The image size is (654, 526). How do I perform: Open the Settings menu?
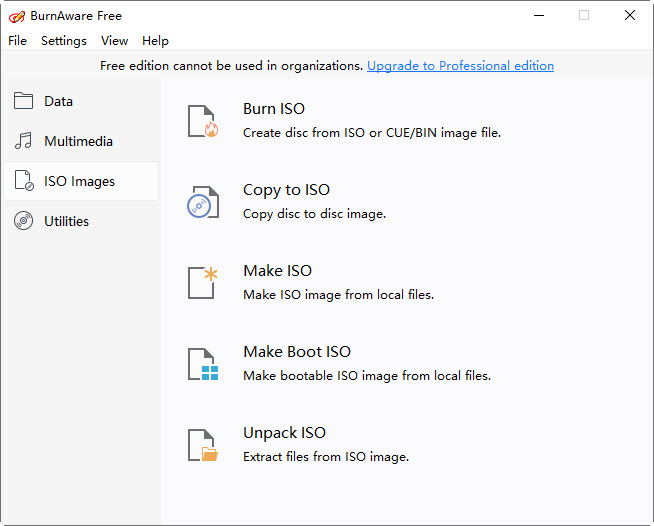pyautogui.click(x=64, y=41)
